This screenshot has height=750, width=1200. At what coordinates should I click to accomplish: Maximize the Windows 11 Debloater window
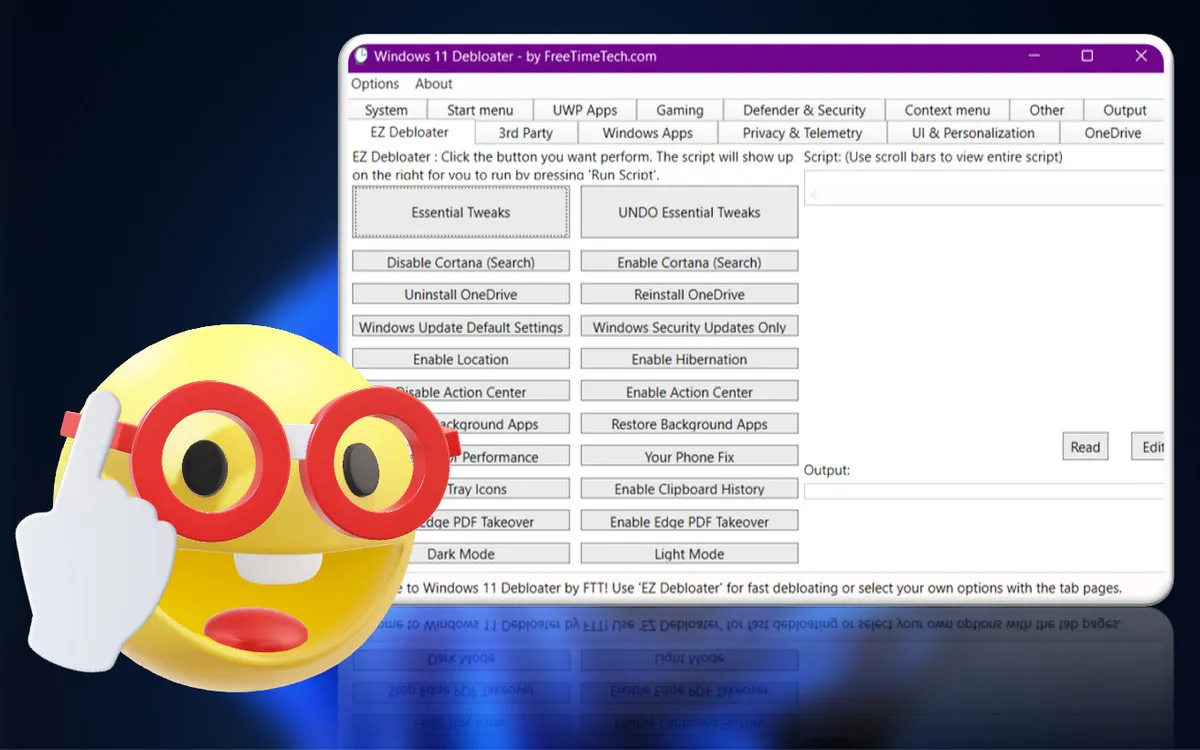tap(1087, 56)
